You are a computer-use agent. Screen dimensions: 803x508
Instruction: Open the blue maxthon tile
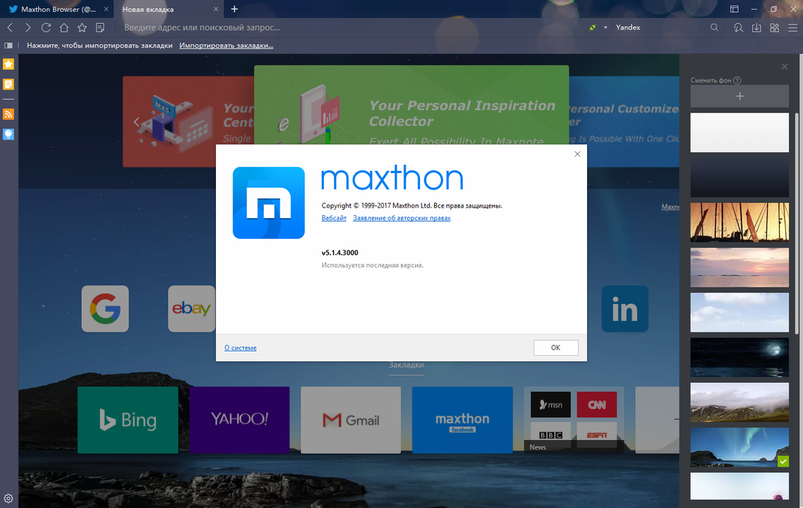point(462,420)
